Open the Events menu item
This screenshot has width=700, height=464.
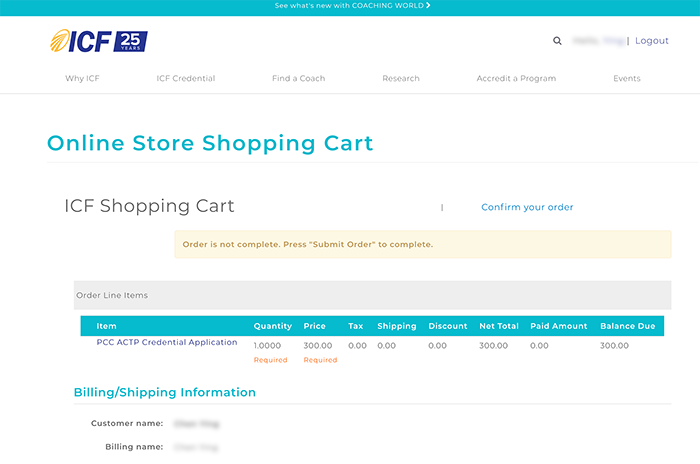tap(627, 78)
